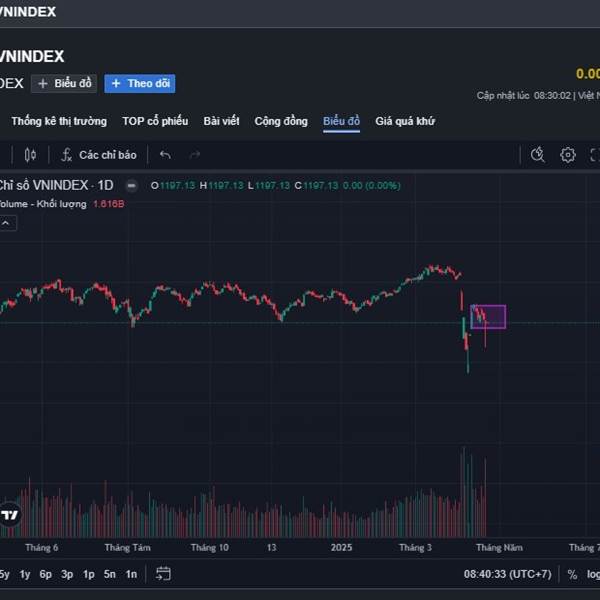Click the Tháng 10 time axis label

tap(209, 548)
